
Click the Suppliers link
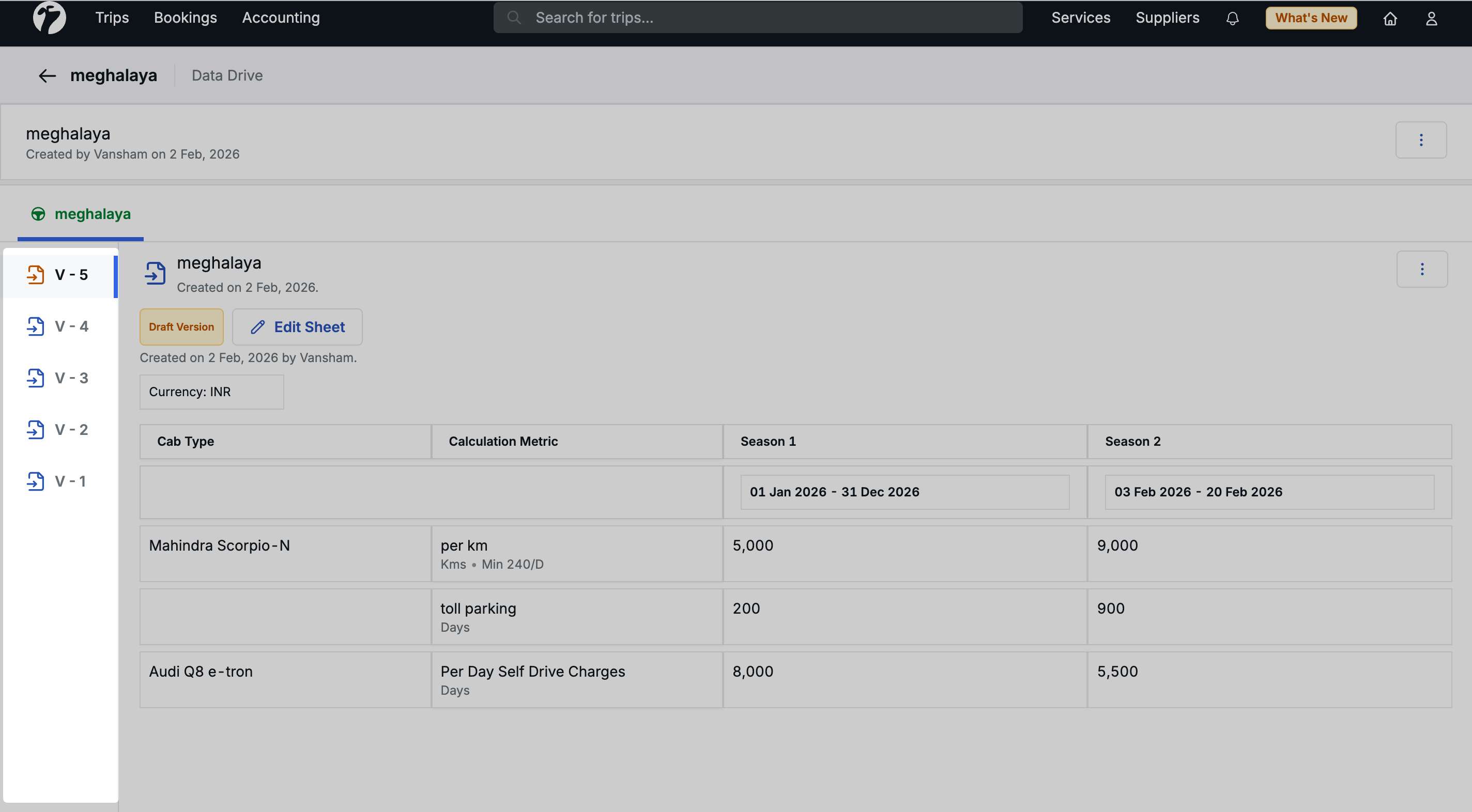[x=1167, y=18]
